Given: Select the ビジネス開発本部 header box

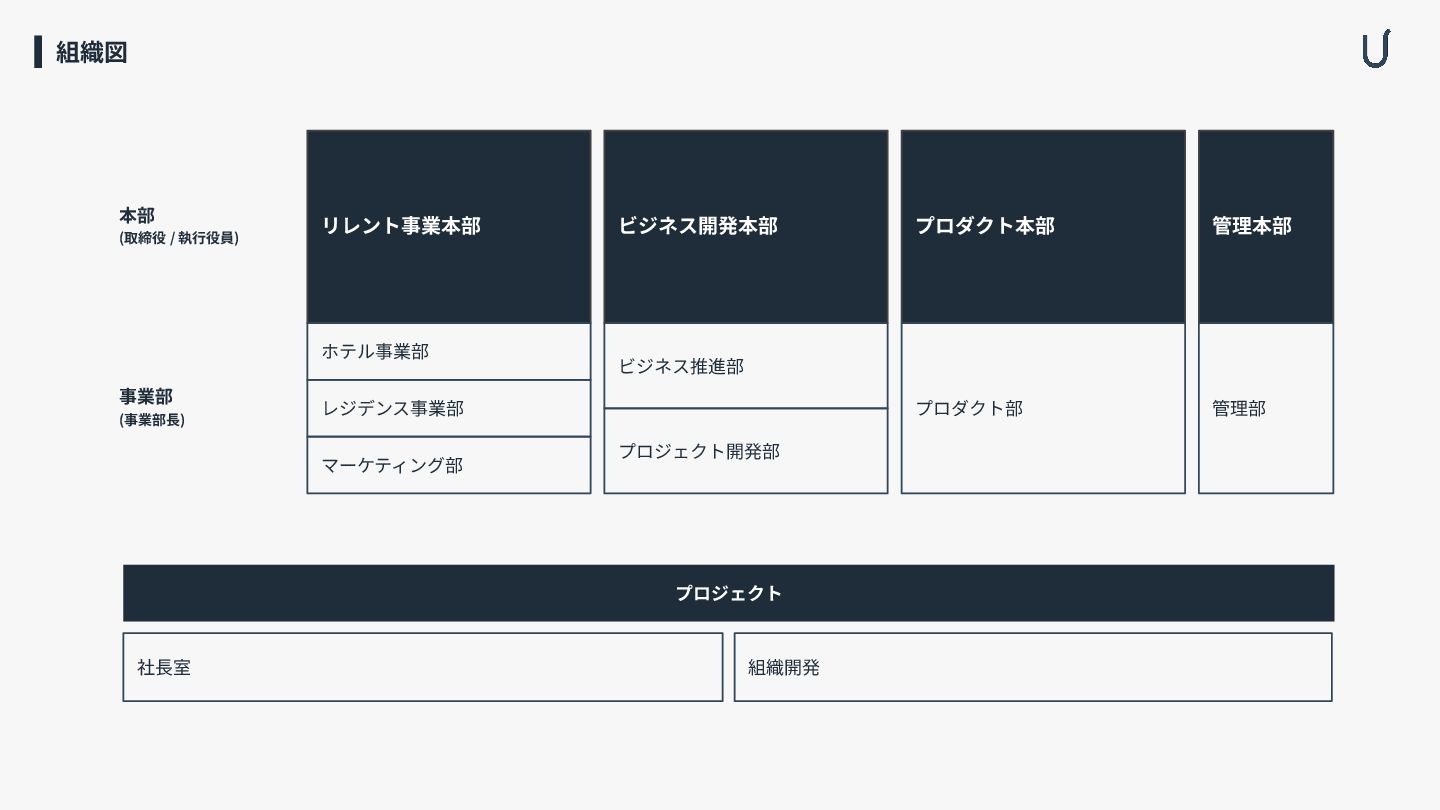Looking at the screenshot, I should 745,226.
